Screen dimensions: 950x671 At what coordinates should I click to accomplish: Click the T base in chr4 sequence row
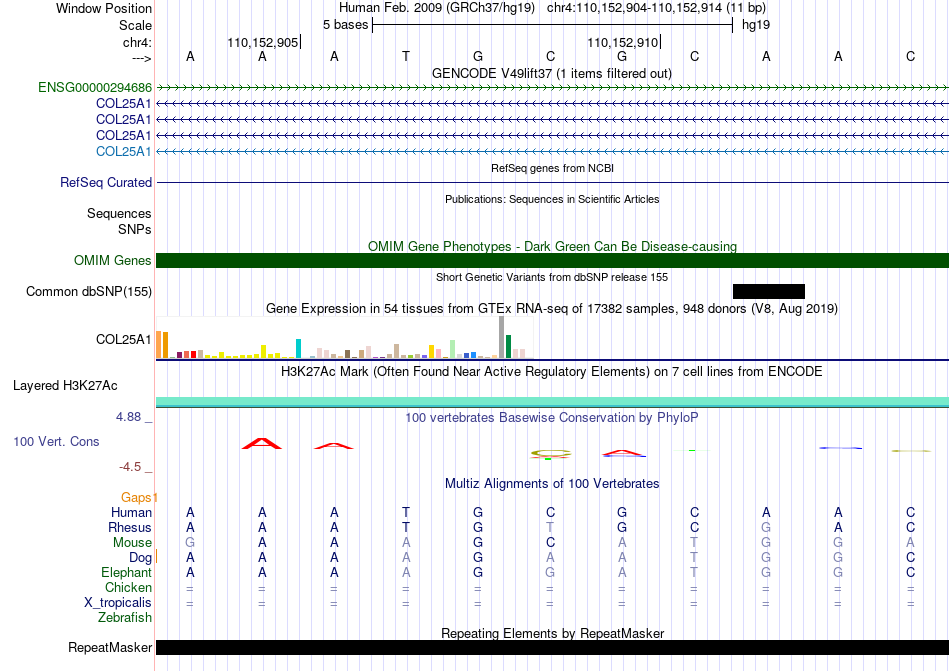[406, 56]
